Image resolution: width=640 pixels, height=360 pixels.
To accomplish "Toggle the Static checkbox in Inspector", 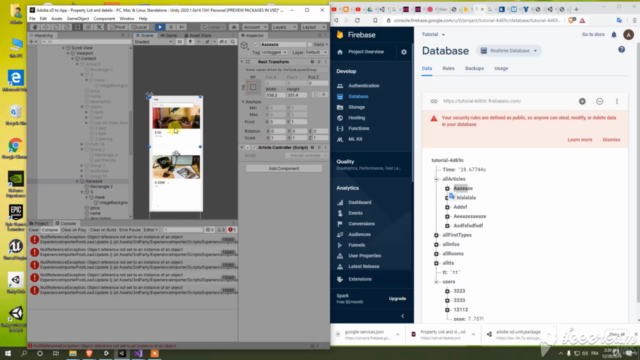I will [x=310, y=44].
